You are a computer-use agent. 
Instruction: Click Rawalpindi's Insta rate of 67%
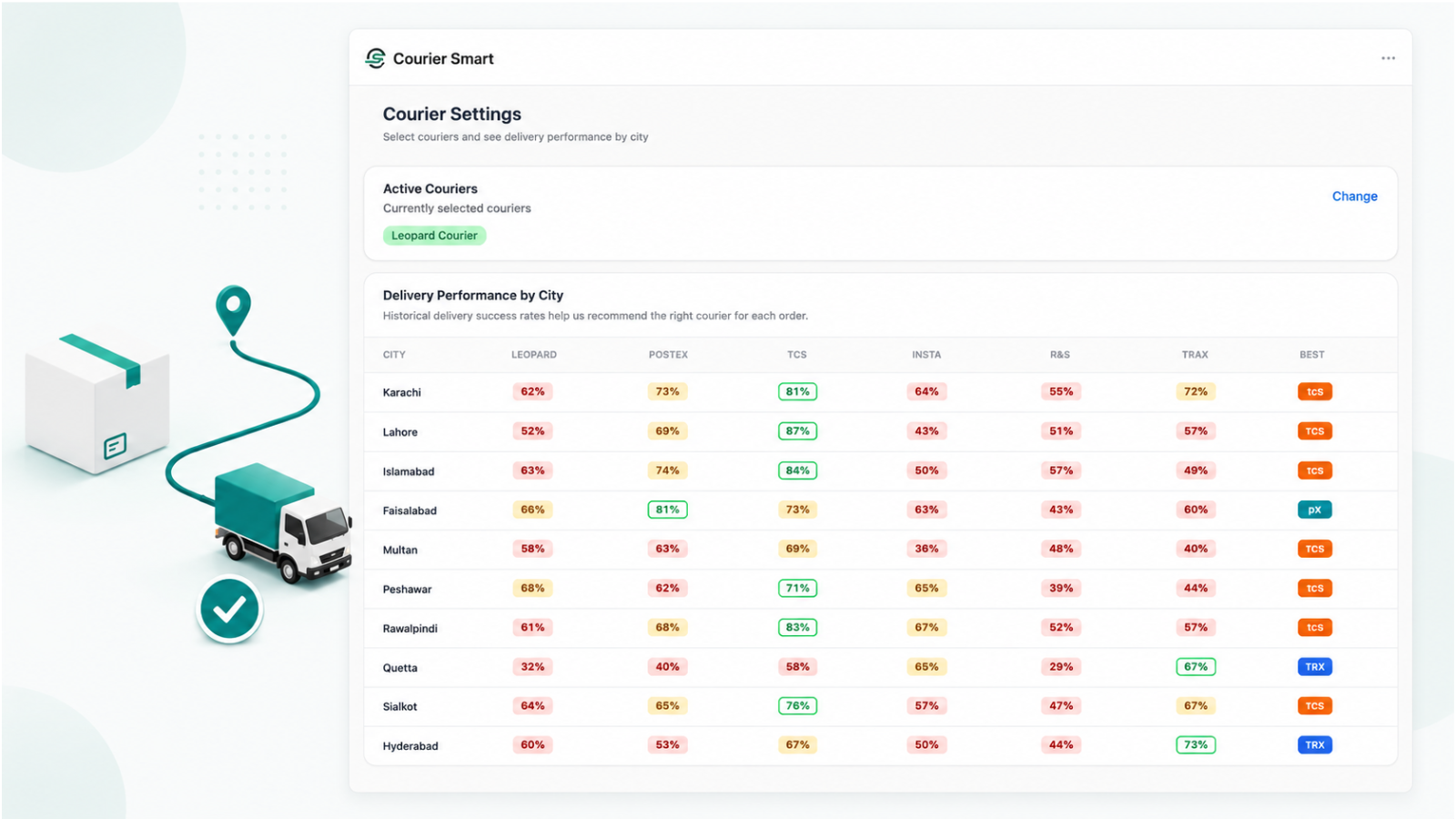point(926,627)
